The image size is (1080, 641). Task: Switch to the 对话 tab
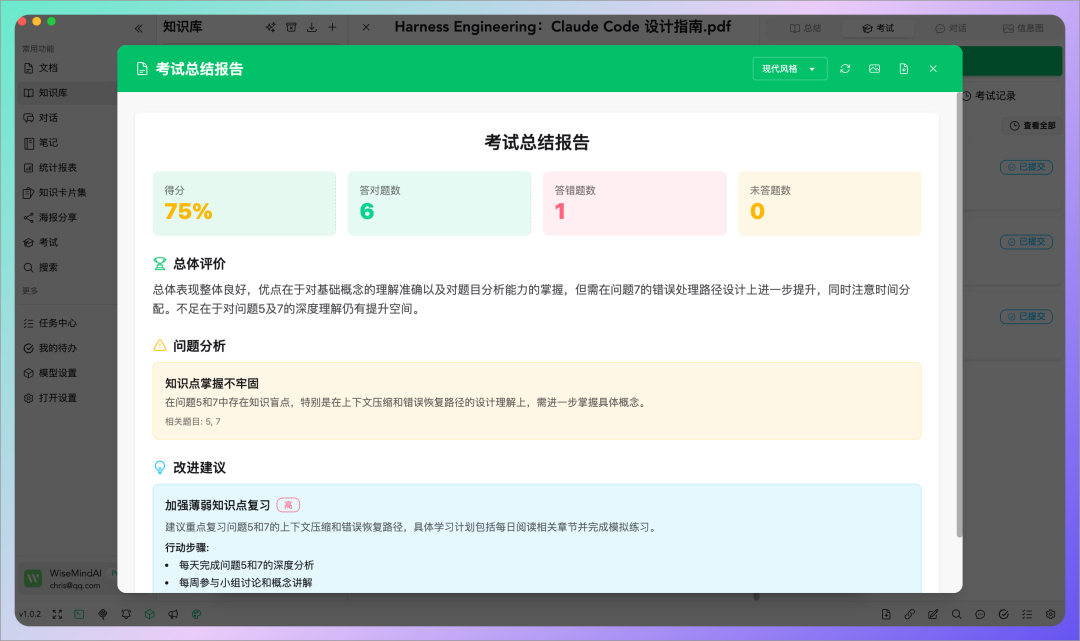click(951, 28)
